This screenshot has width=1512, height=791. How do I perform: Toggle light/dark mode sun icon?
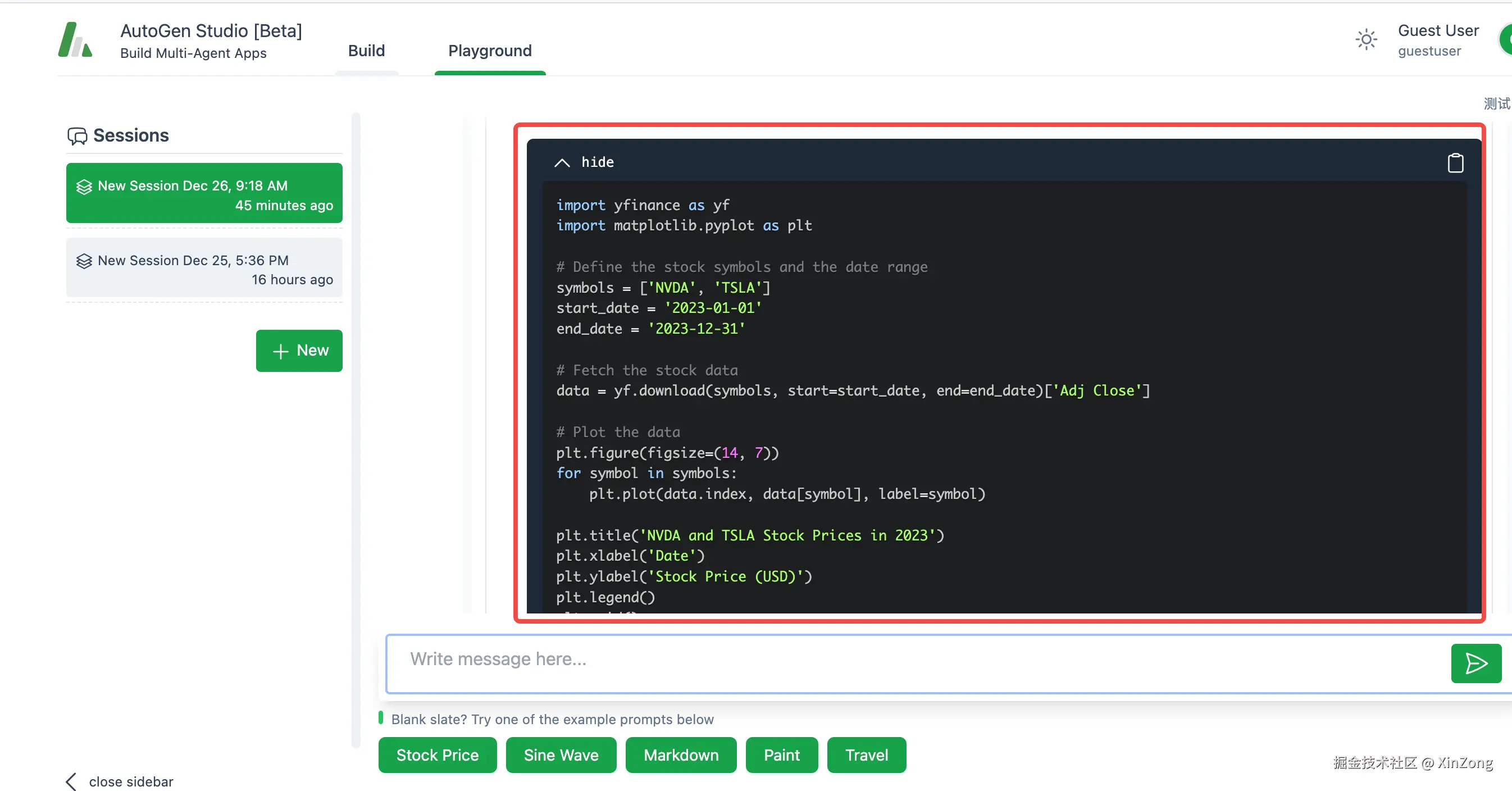1366,40
